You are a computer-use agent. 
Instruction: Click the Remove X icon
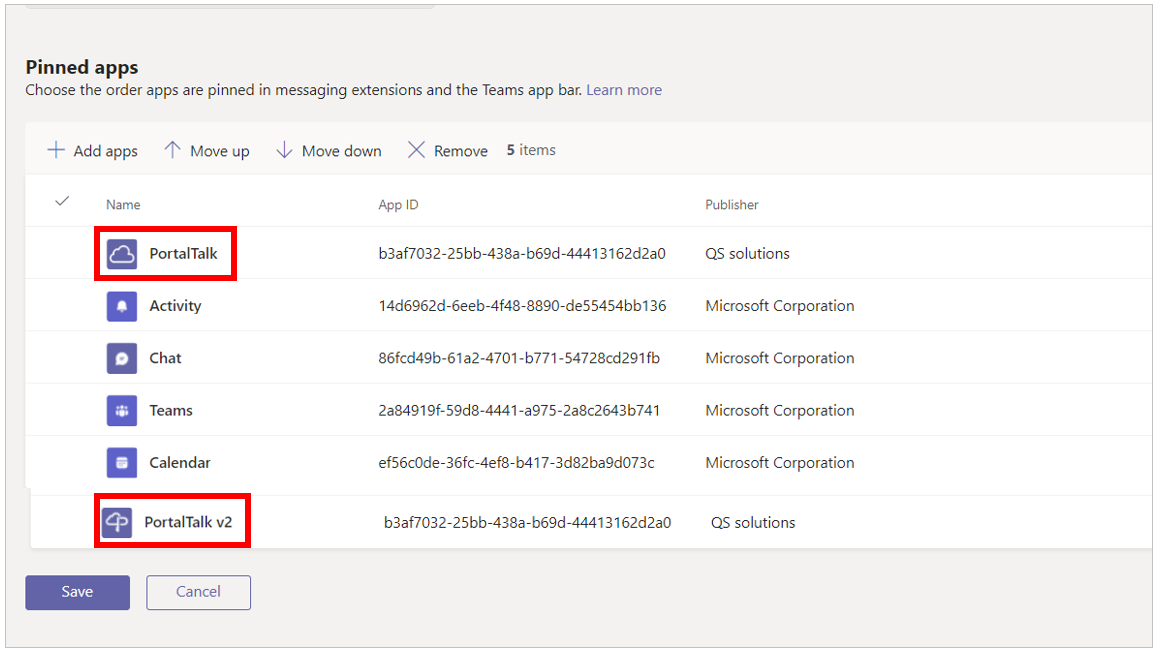pos(416,150)
